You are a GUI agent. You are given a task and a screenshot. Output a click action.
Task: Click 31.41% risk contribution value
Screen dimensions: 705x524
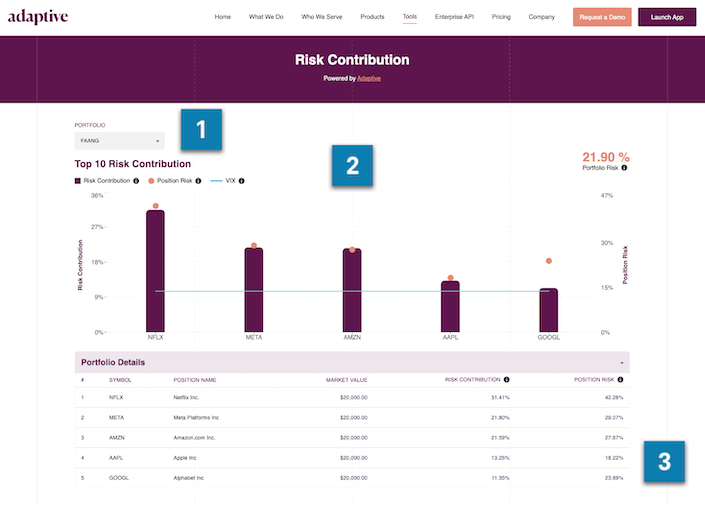pyautogui.click(x=500, y=398)
